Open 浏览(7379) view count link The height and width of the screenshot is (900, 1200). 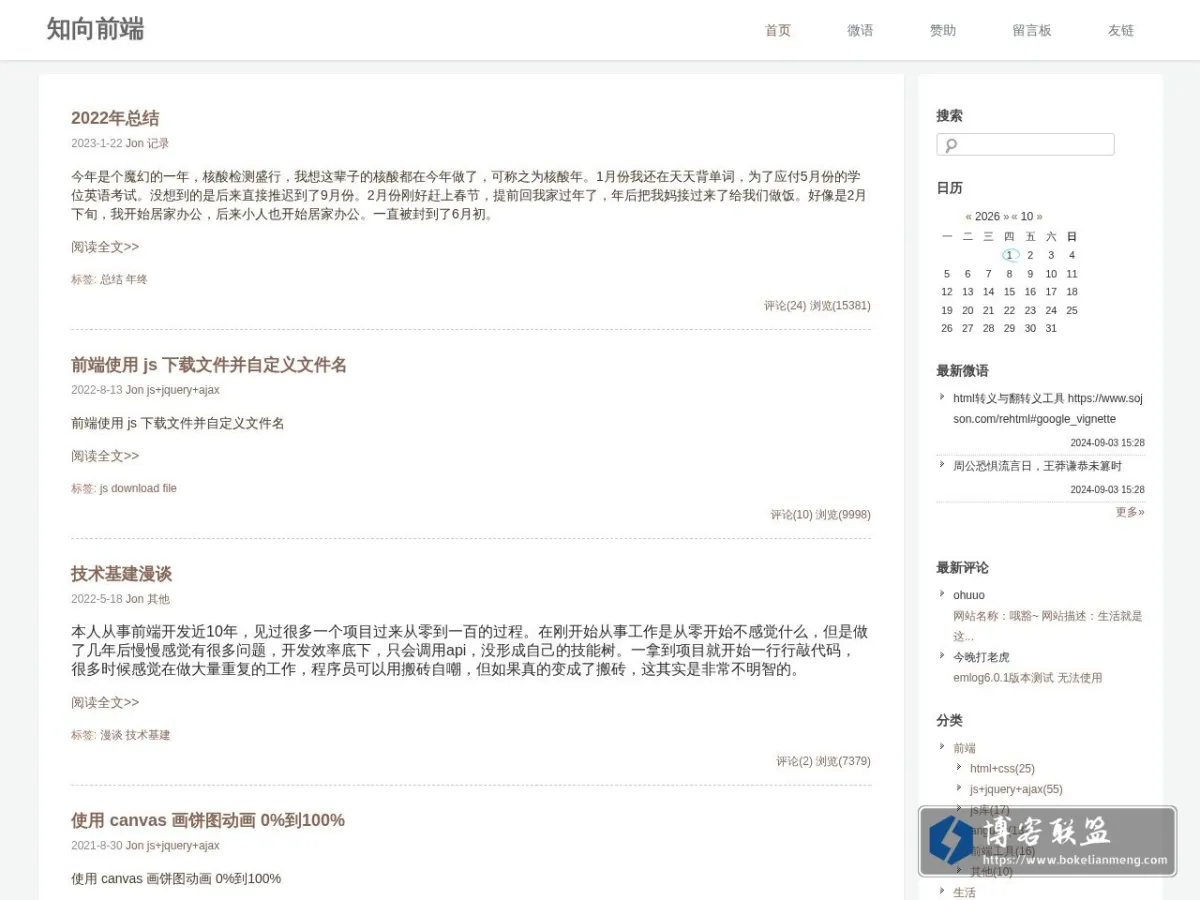coord(843,762)
